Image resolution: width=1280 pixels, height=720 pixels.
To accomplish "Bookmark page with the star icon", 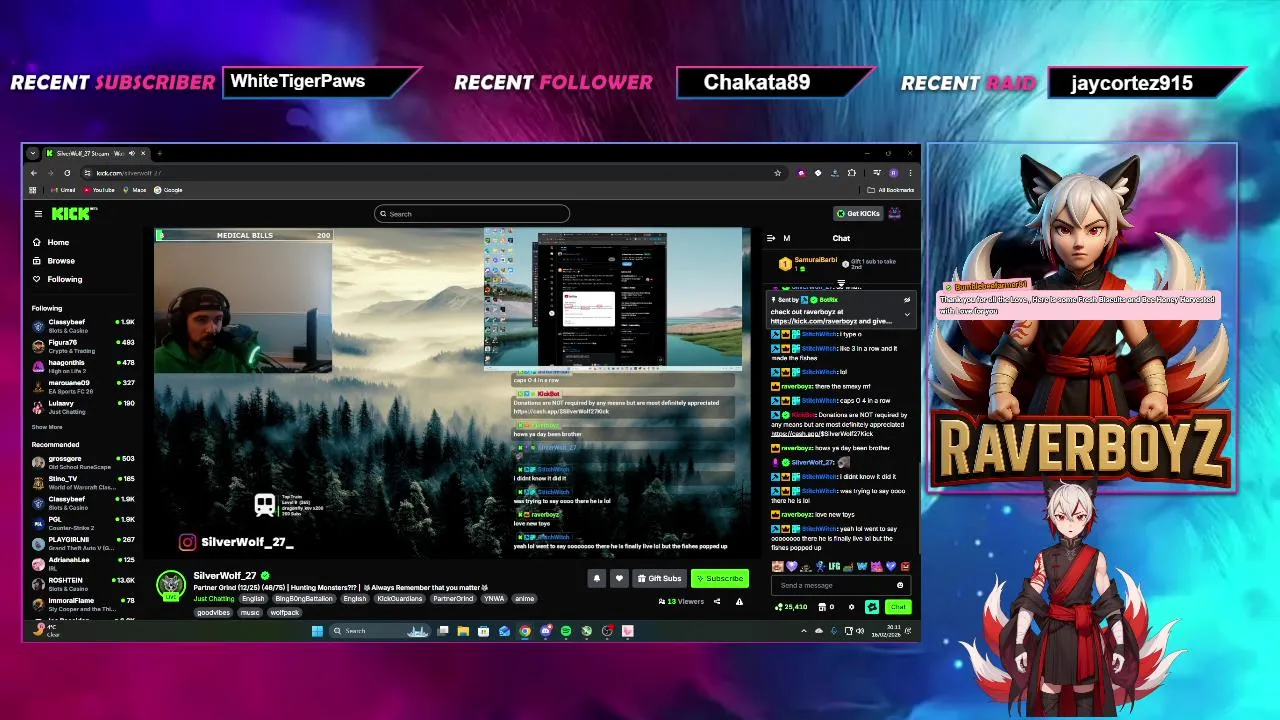I will pos(777,173).
